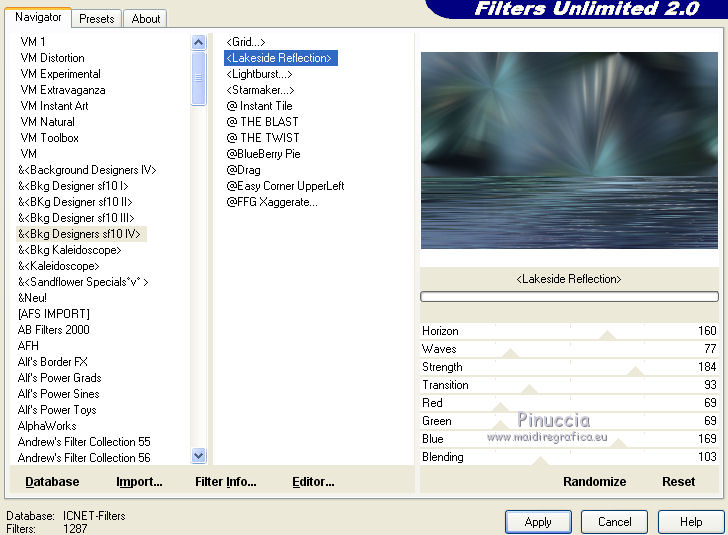Select &<Bkg Designers sf10 IV> category
The width and height of the screenshot is (728, 535).
point(81,234)
